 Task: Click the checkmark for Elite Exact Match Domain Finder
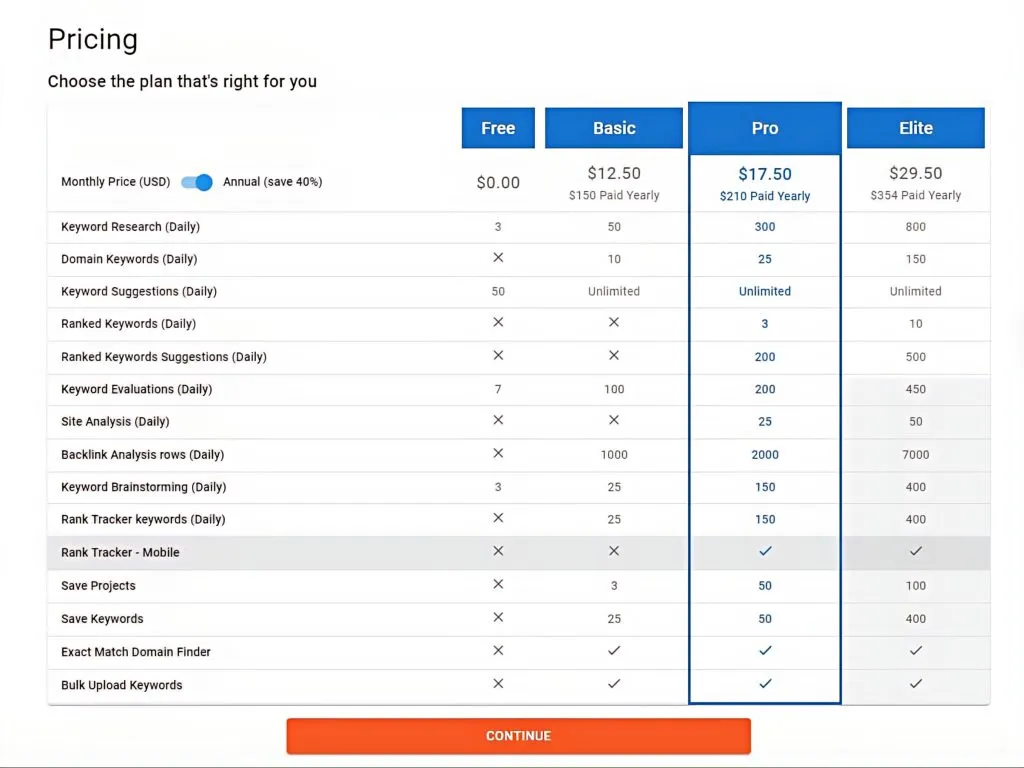pyautogui.click(x=916, y=651)
